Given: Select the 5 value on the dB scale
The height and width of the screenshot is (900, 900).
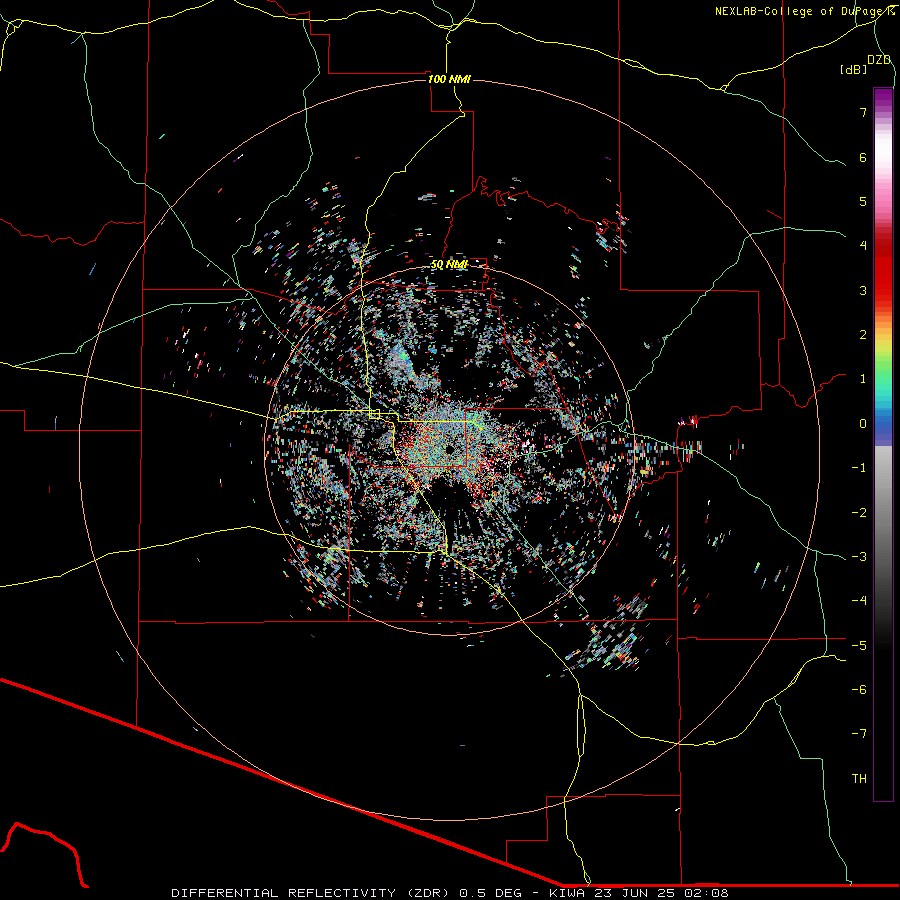Looking at the screenshot, I should 863,201.
